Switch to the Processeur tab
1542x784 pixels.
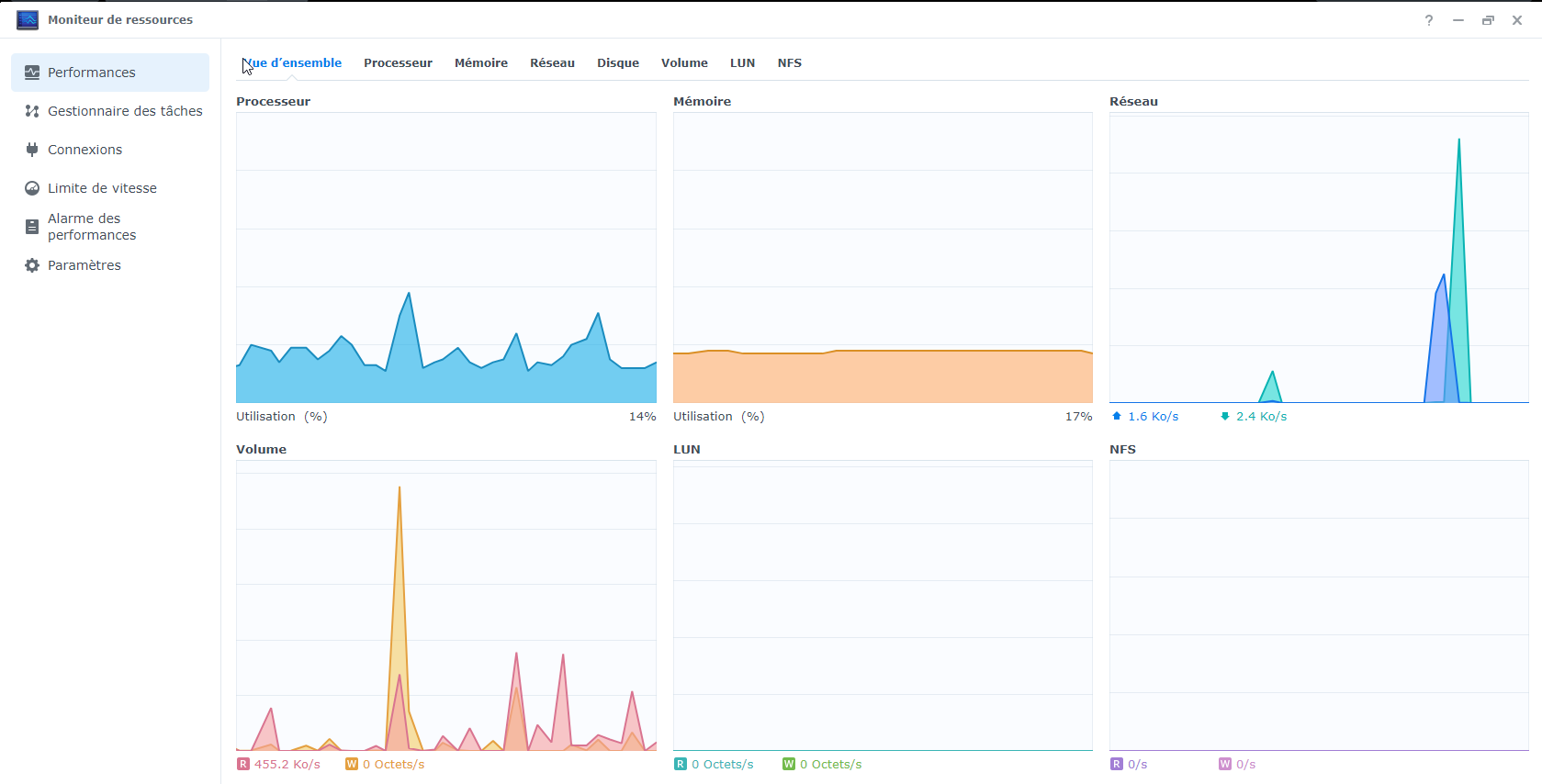click(x=398, y=63)
